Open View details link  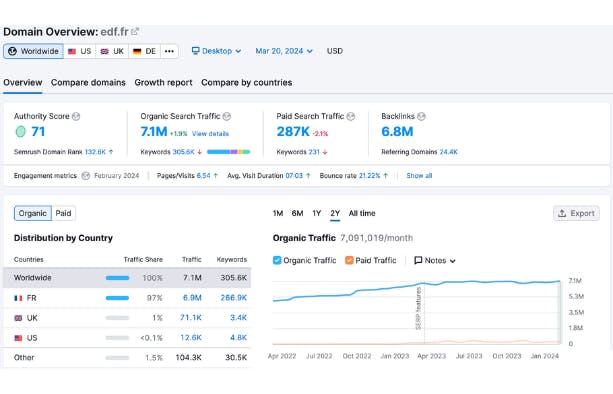[210, 134]
